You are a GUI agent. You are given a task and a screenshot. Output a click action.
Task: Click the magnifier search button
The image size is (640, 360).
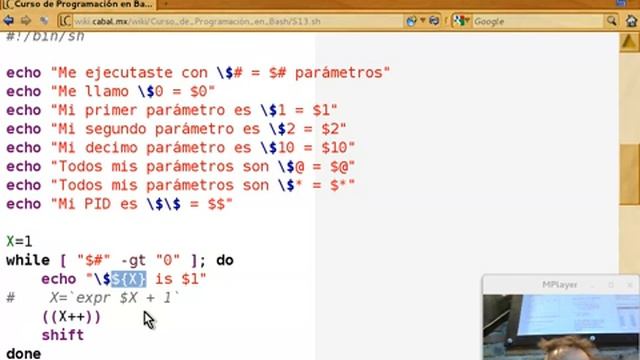pyautogui.click(x=611, y=20)
